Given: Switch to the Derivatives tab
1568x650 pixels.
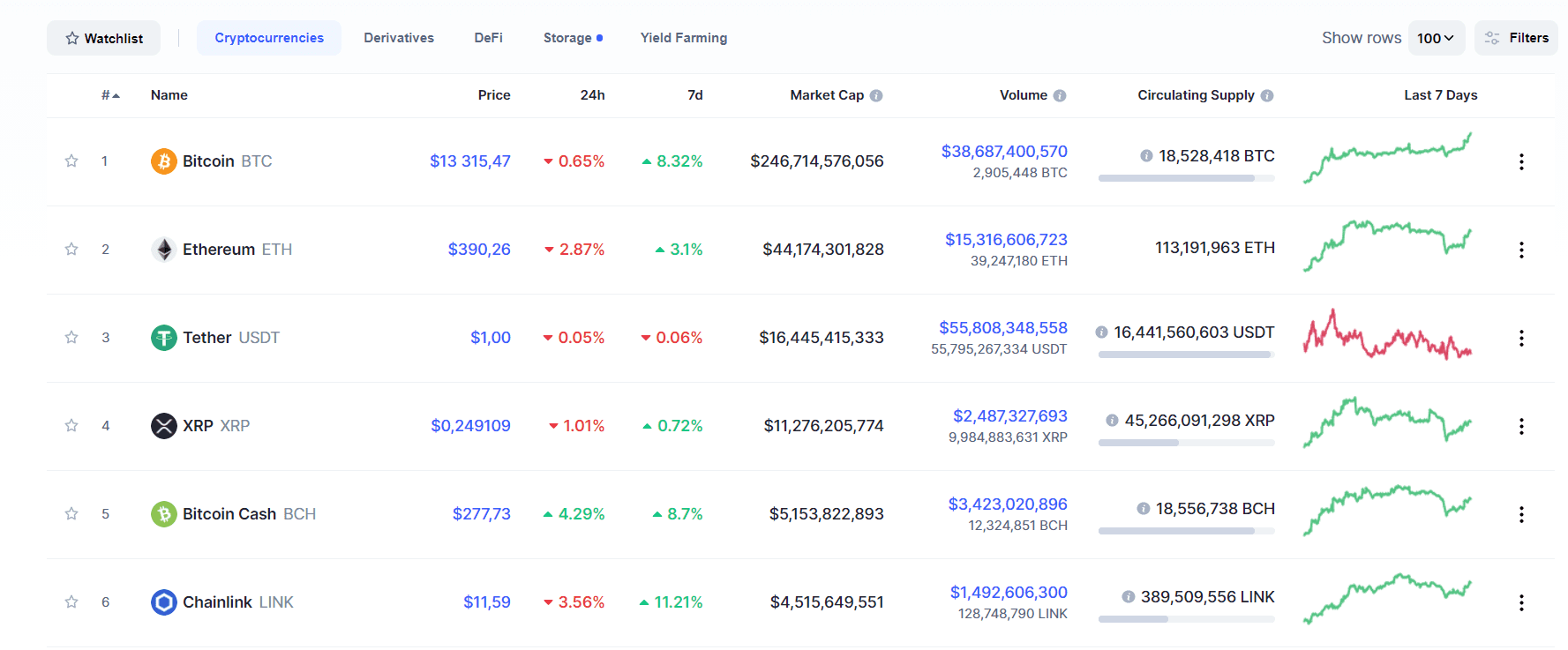Looking at the screenshot, I should 399,38.
